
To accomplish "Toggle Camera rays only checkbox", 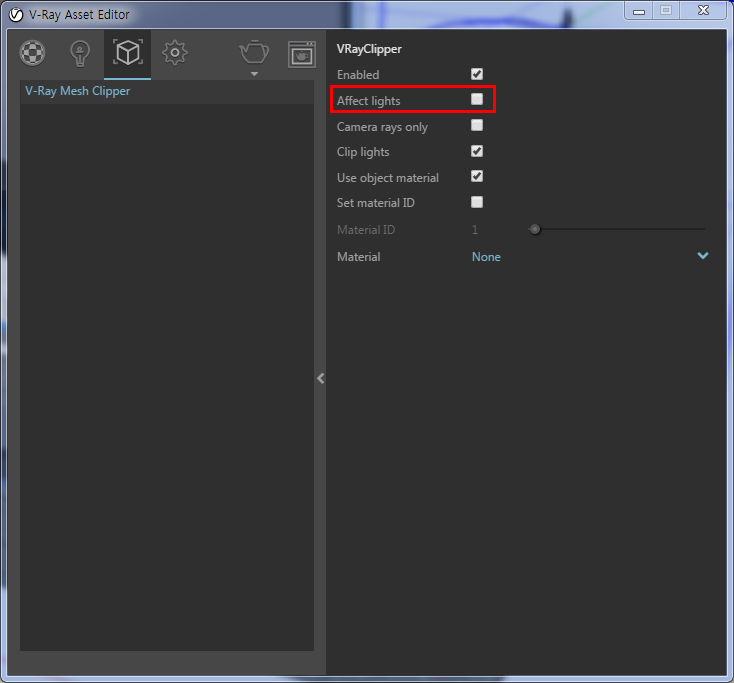I will point(477,125).
